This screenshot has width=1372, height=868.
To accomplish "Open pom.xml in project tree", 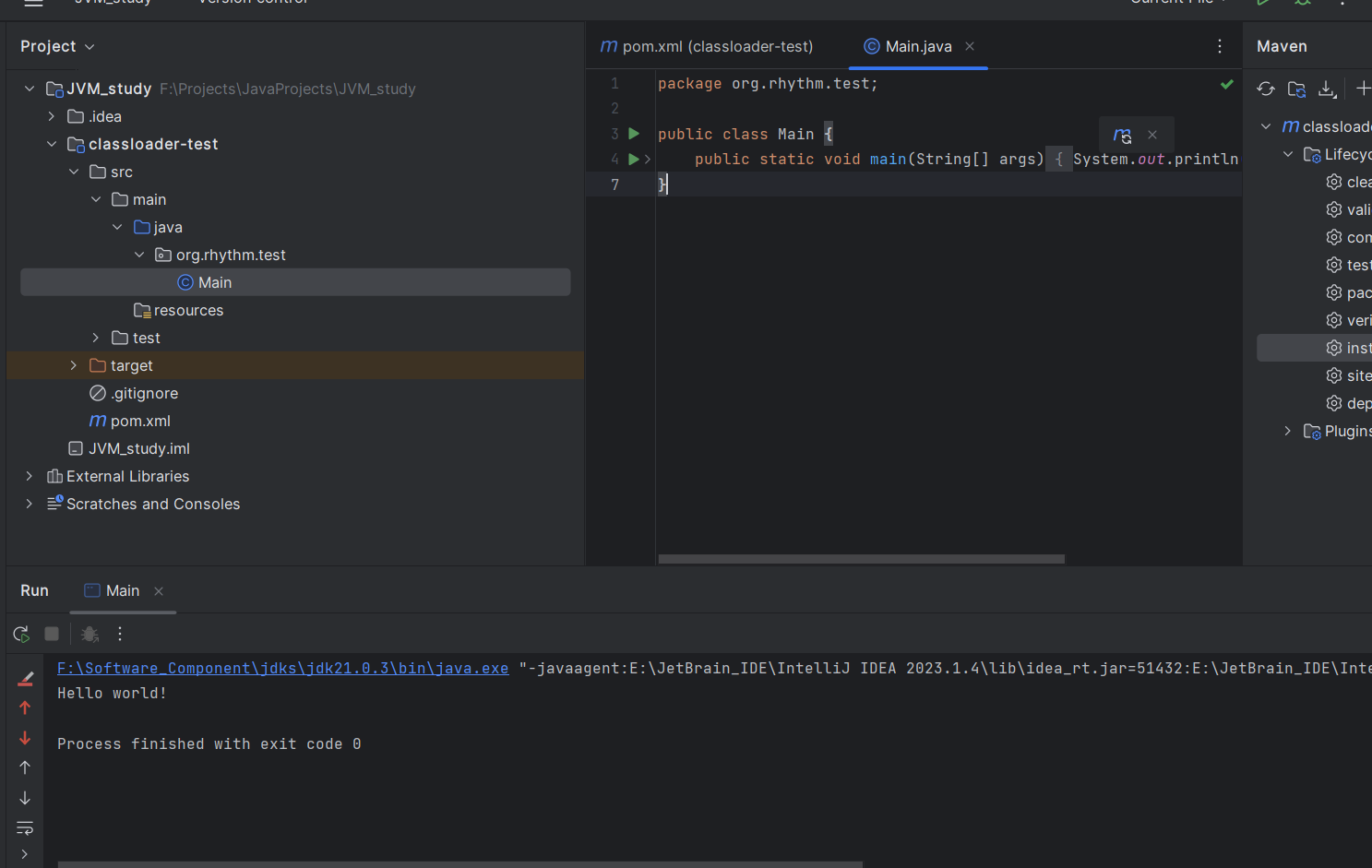I will pyautogui.click(x=130, y=421).
